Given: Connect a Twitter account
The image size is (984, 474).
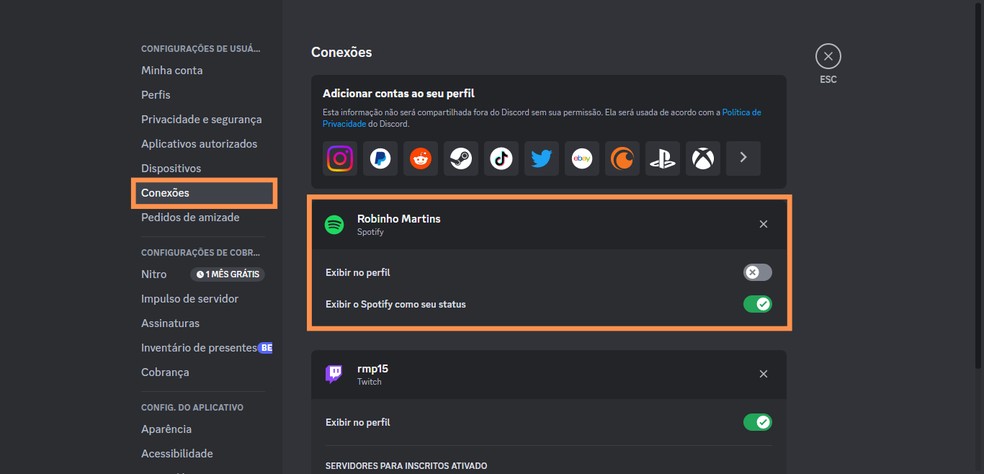Looking at the screenshot, I should 541,158.
